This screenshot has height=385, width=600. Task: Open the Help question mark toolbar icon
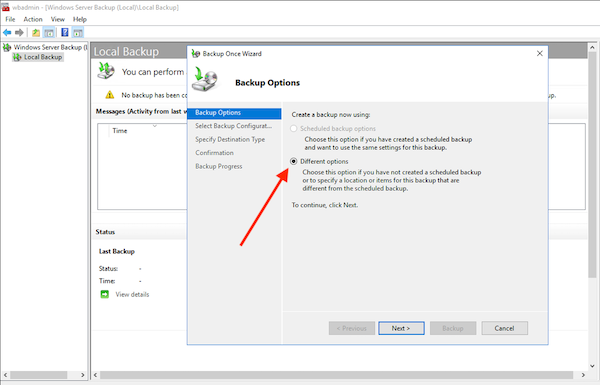click(65, 33)
